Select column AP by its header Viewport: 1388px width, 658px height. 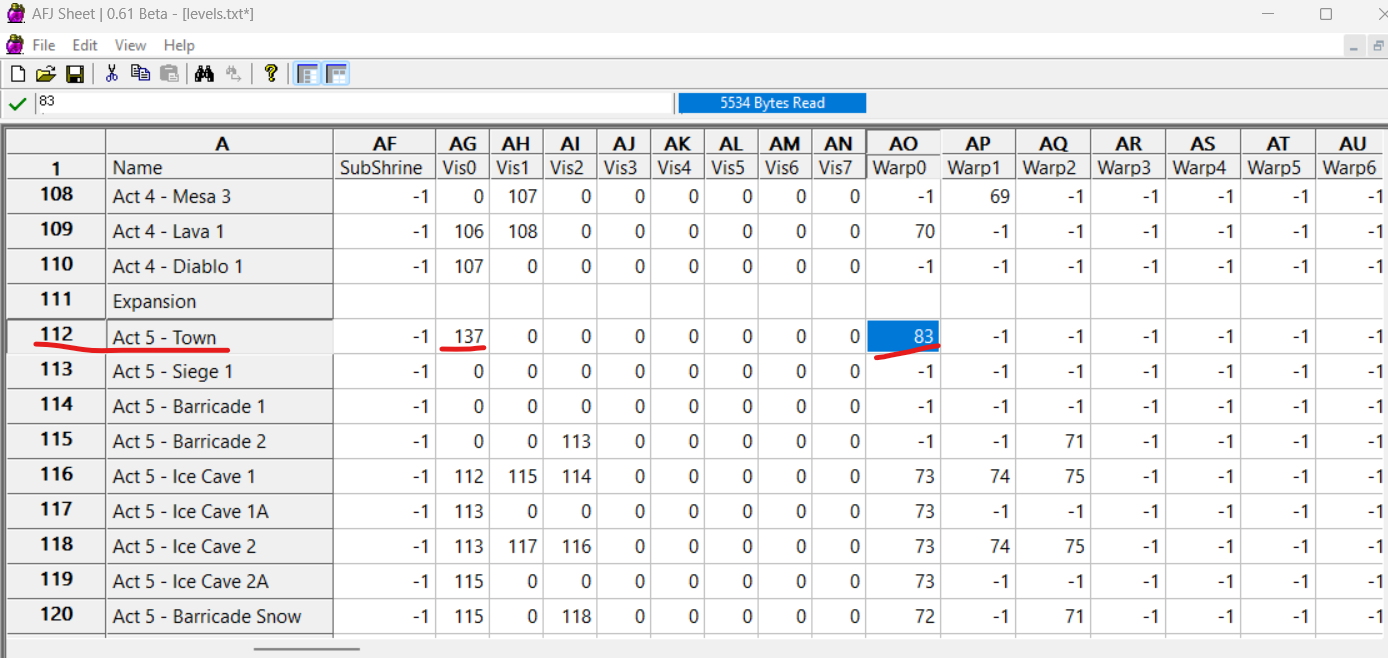point(977,143)
